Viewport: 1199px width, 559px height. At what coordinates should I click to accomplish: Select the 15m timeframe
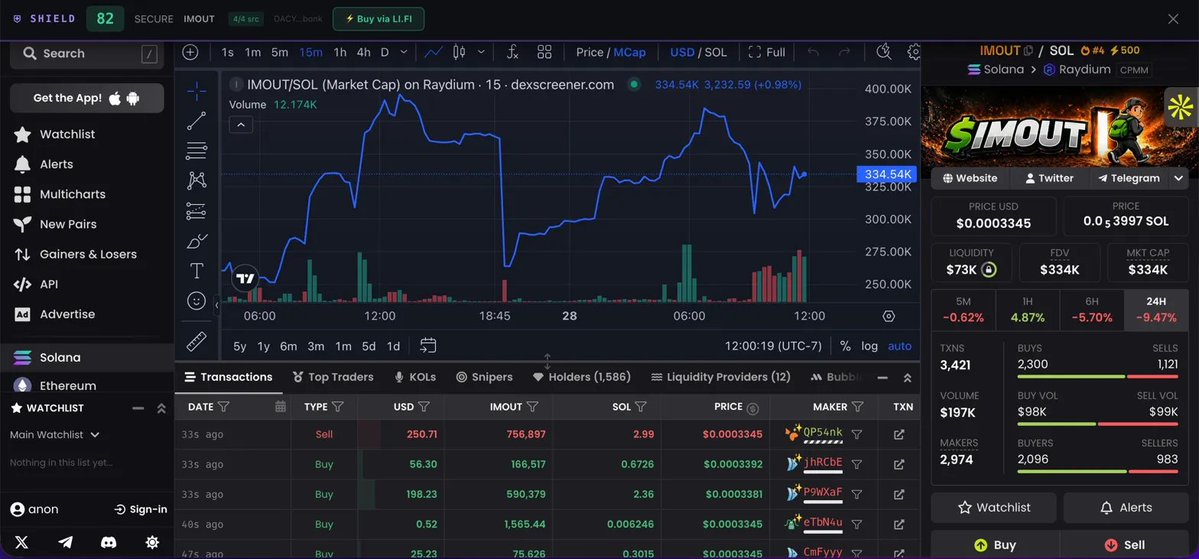310,52
